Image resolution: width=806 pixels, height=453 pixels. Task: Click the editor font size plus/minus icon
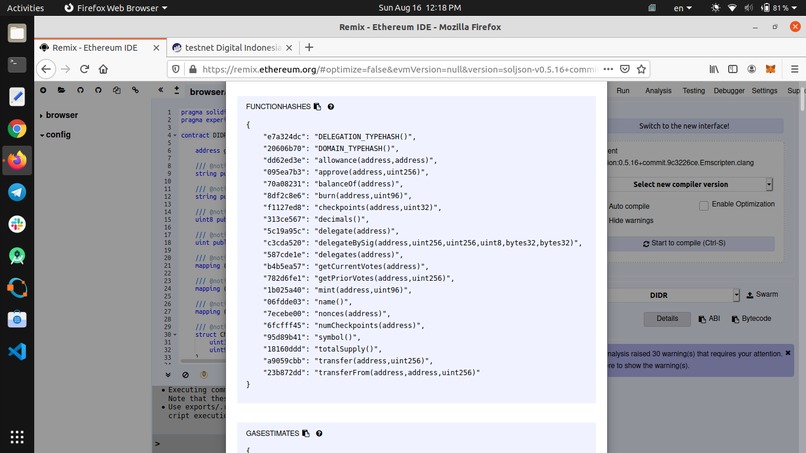tap(177, 90)
